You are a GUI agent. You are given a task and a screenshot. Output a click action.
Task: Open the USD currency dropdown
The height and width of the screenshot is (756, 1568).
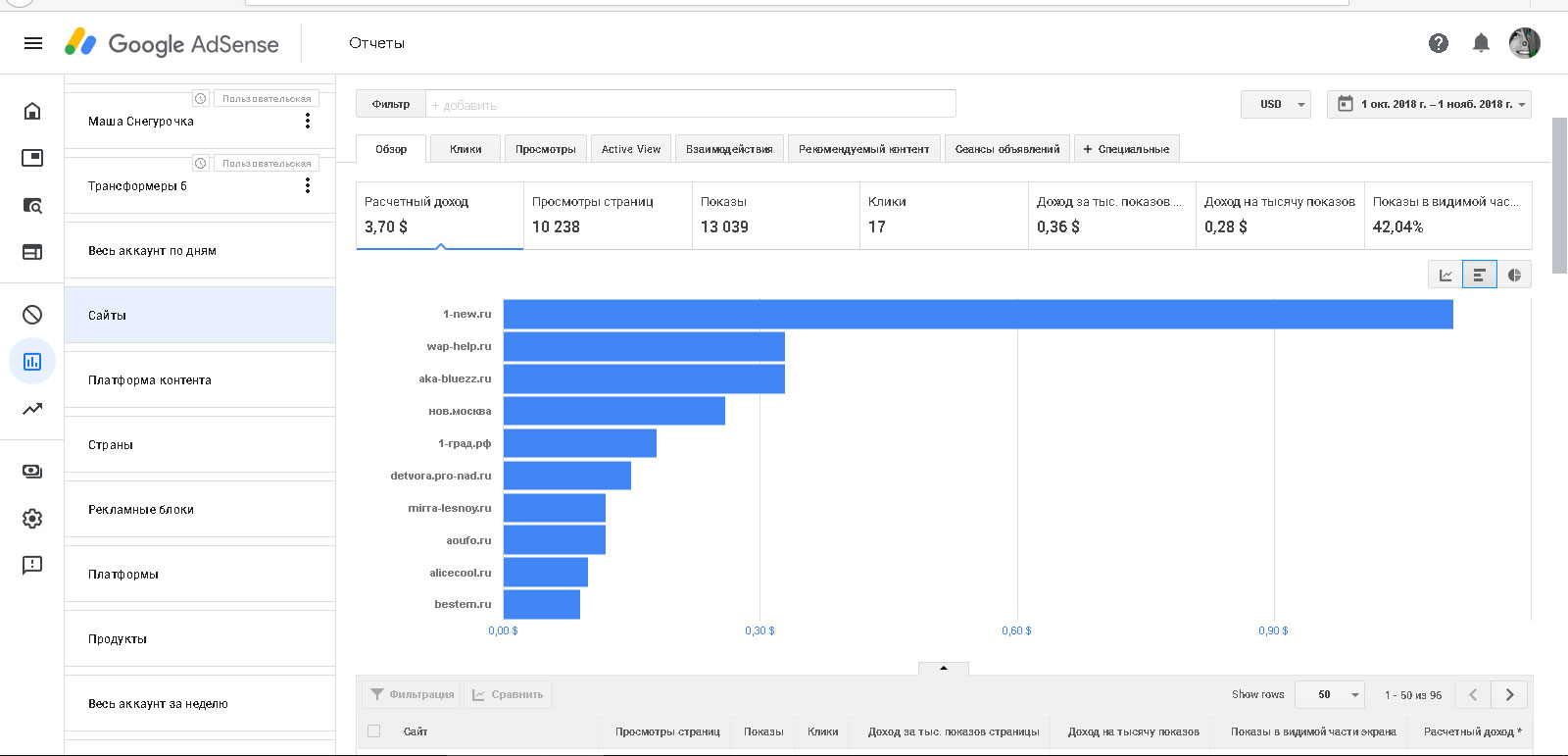1276,104
